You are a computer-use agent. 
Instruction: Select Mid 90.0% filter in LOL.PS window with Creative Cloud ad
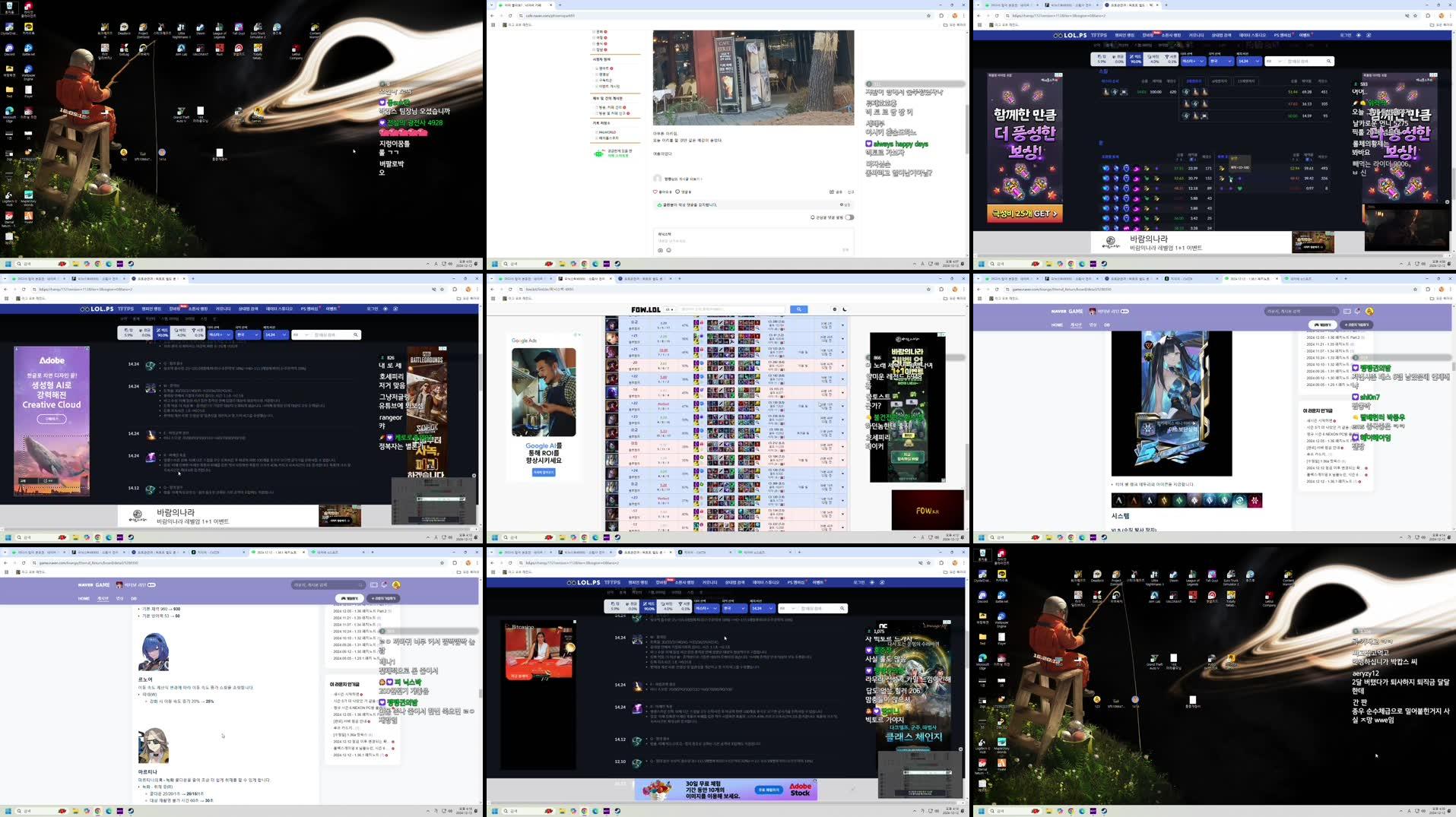(162, 332)
